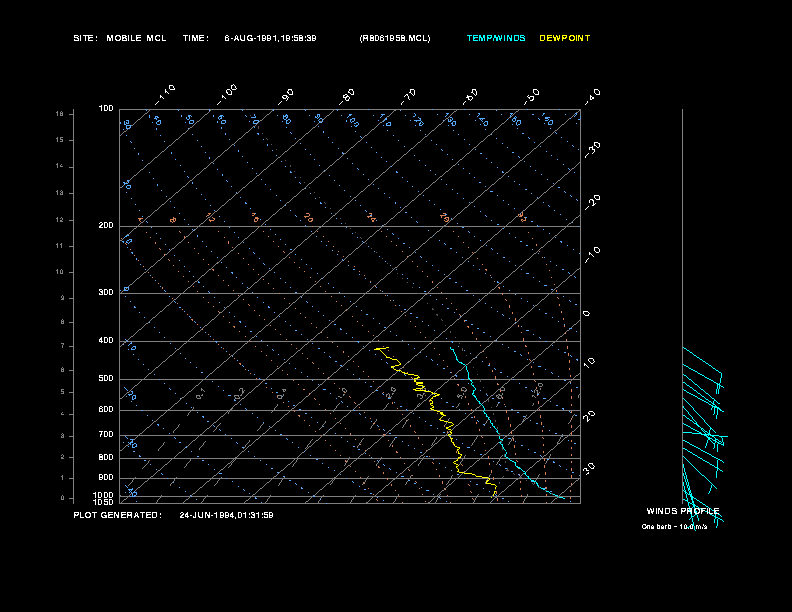The width and height of the screenshot is (792, 612).
Task: Click the 'SITE:' header label
Action: (85, 38)
